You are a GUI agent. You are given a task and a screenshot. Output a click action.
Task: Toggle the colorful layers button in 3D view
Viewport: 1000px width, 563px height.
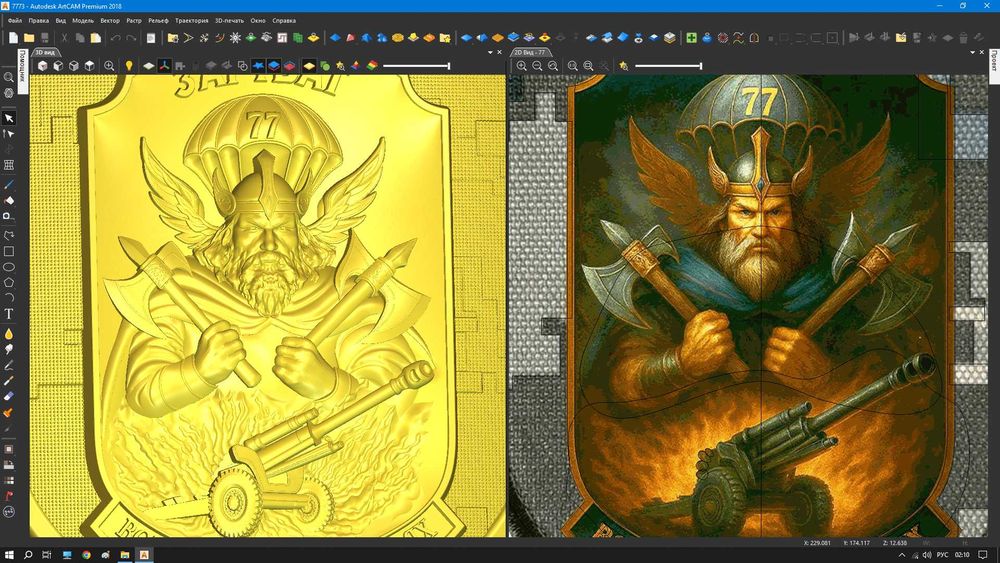pyautogui.click(x=372, y=66)
